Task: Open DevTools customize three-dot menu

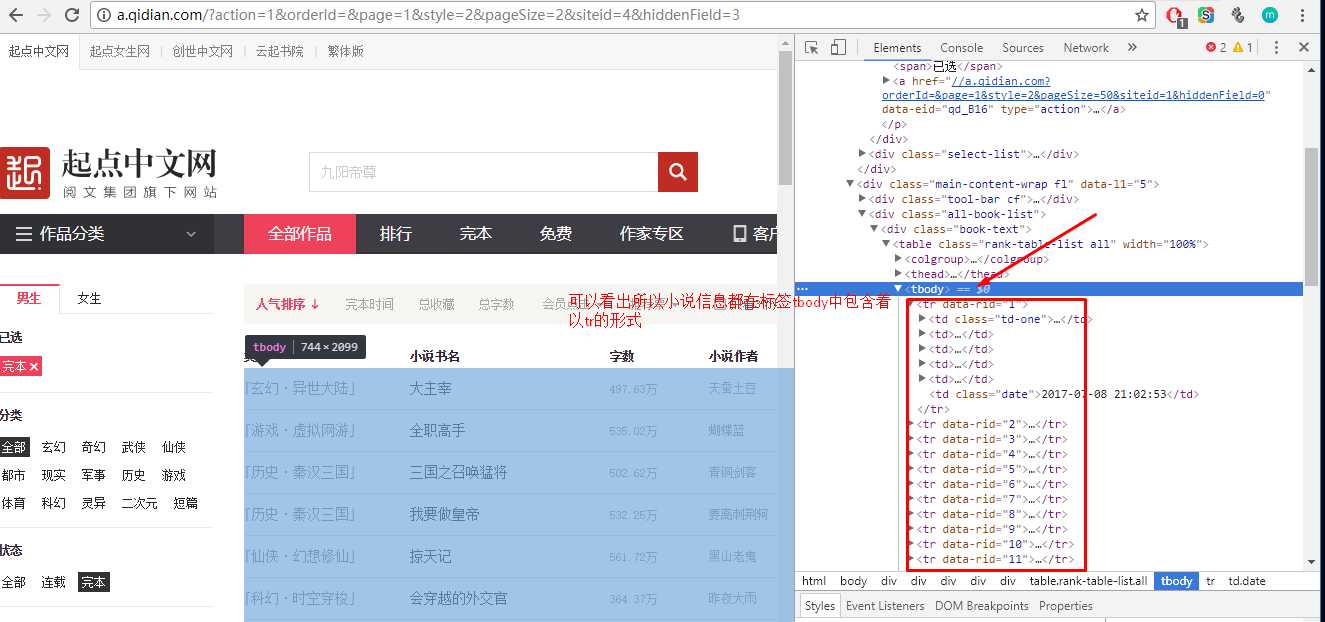Action: coord(1274,47)
